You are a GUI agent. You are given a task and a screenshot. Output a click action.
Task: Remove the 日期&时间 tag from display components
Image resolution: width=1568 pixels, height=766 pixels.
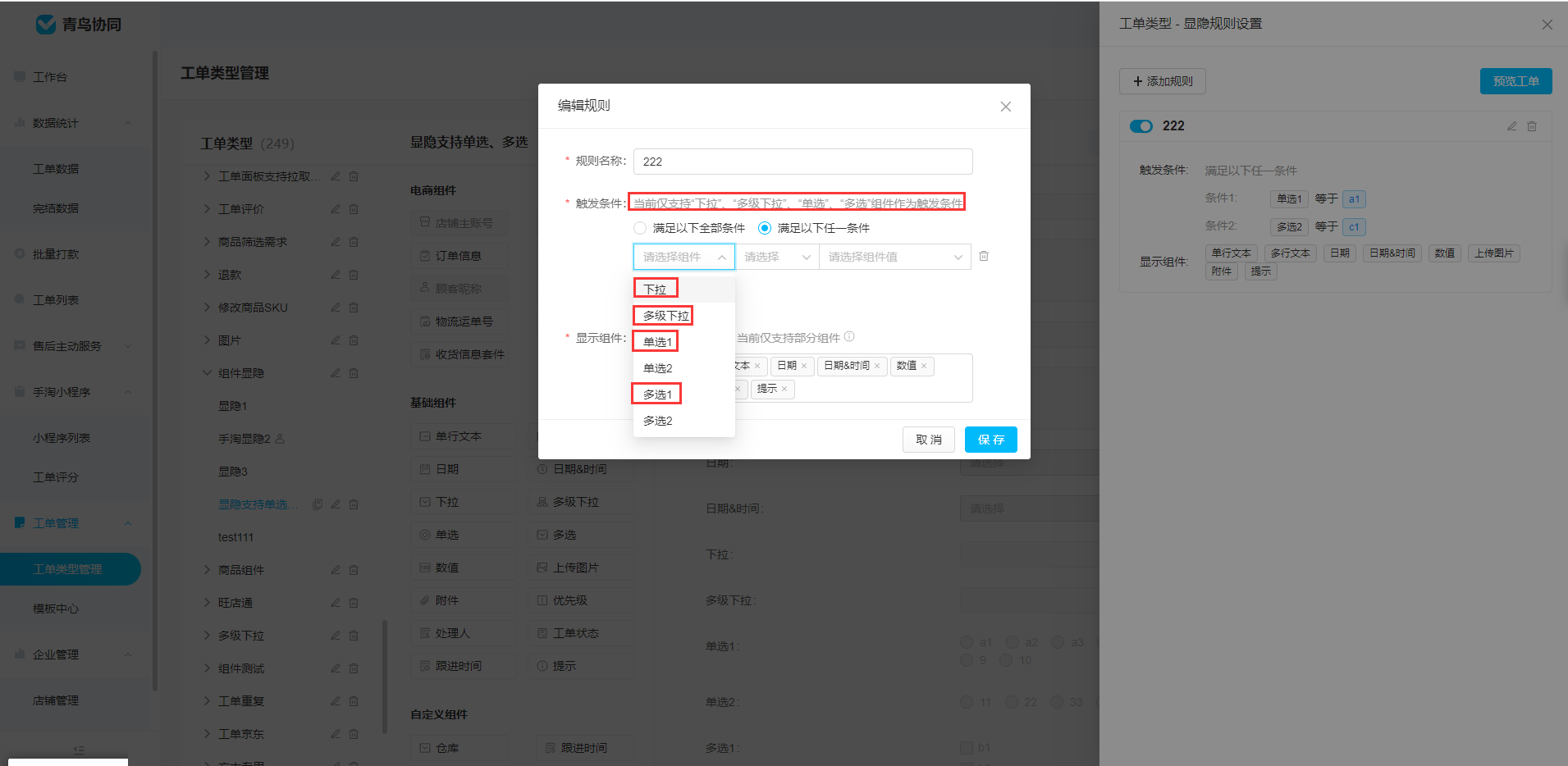877,366
